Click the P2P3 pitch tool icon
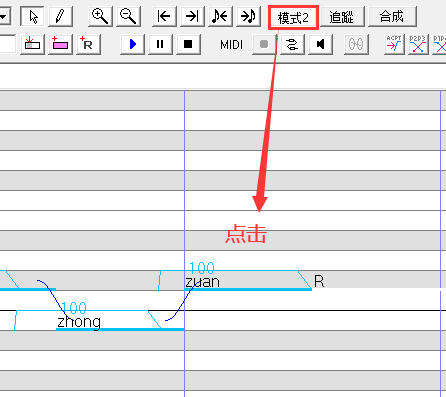The height and width of the screenshot is (397, 446). pyautogui.click(x=418, y=44)
